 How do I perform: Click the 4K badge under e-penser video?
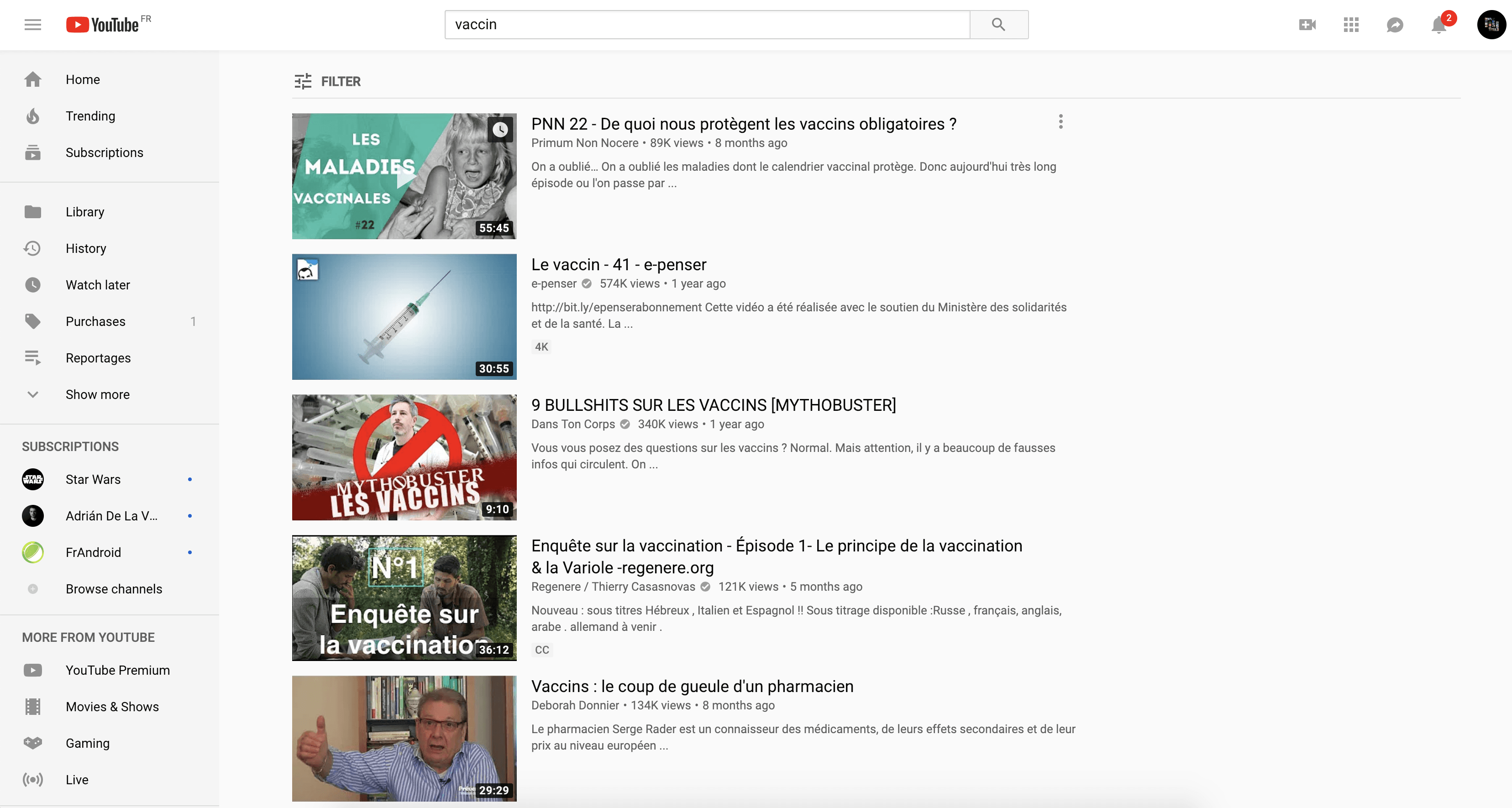coord(541,347)
